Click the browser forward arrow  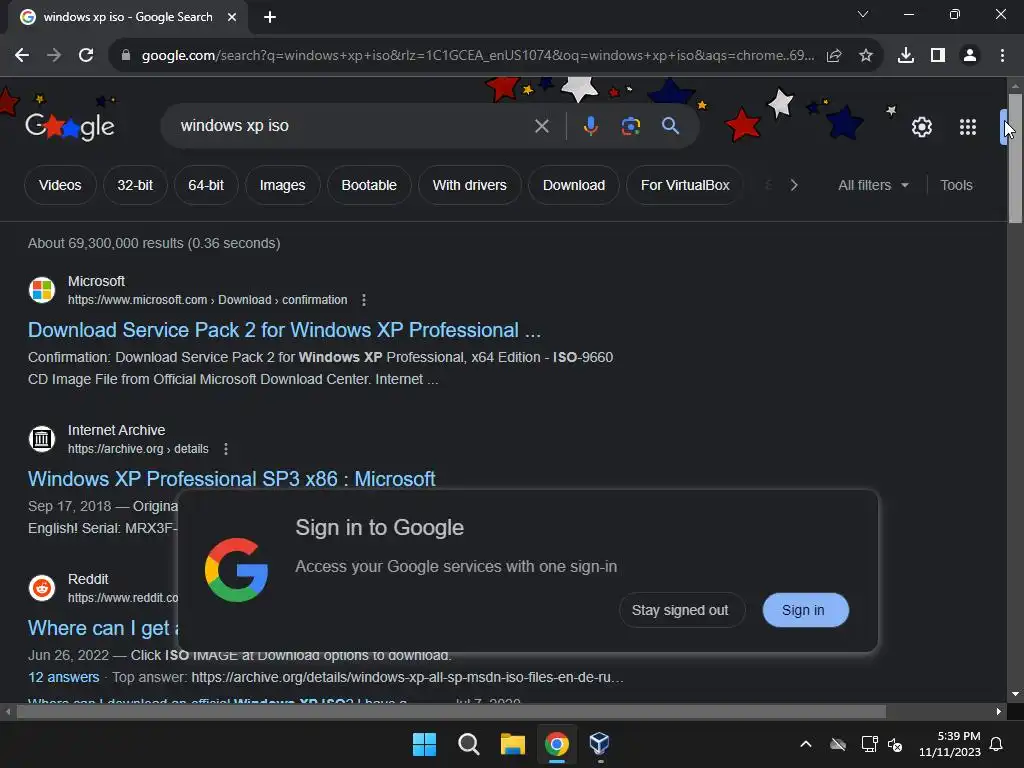(x=54, y=56)
